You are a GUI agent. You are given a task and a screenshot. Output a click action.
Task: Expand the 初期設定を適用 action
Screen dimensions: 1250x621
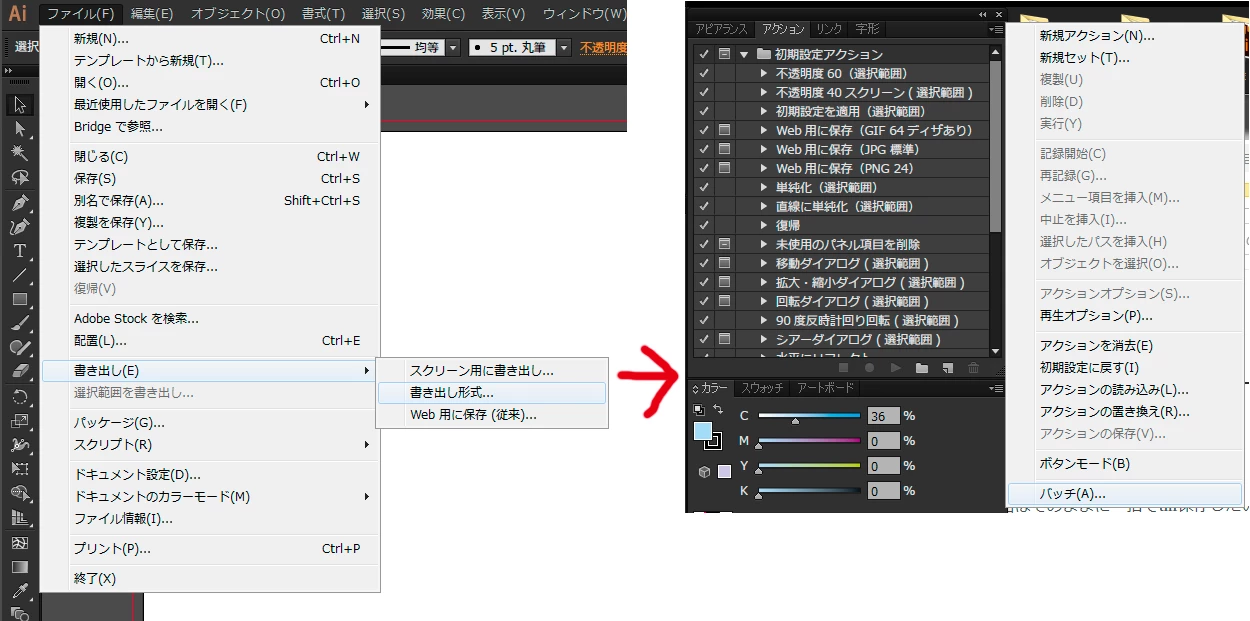click(x=763, y=111)
